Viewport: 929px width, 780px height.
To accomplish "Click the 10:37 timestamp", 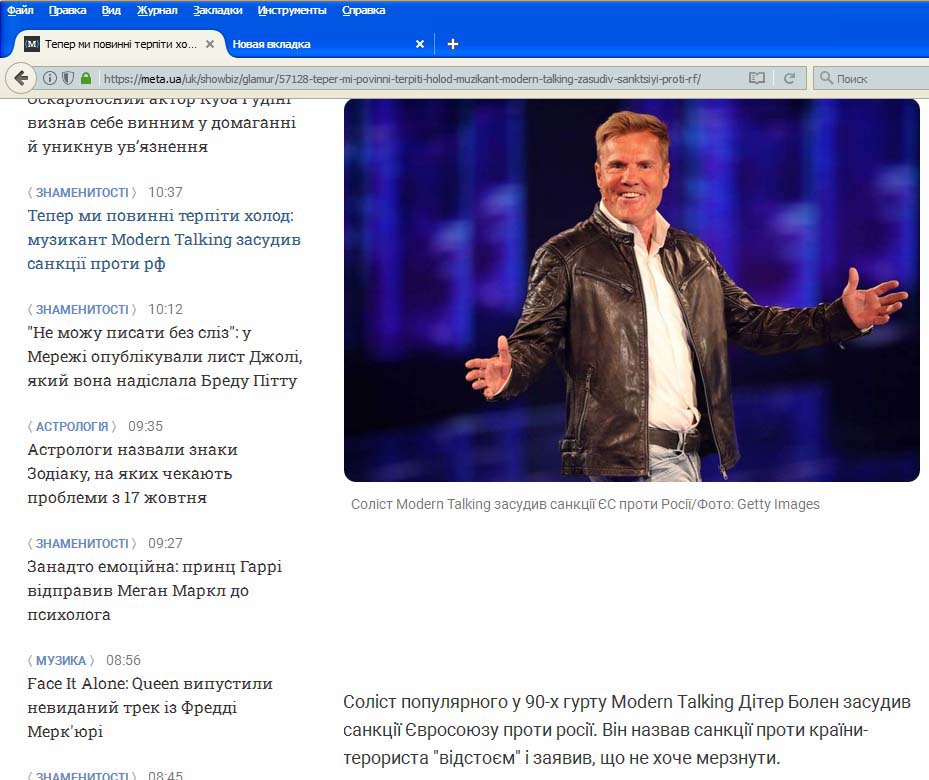I will coord(165,192).
